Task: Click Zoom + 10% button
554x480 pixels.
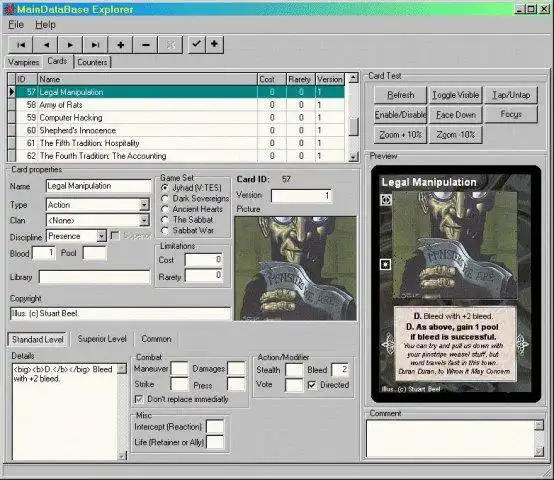Action: 400,135
